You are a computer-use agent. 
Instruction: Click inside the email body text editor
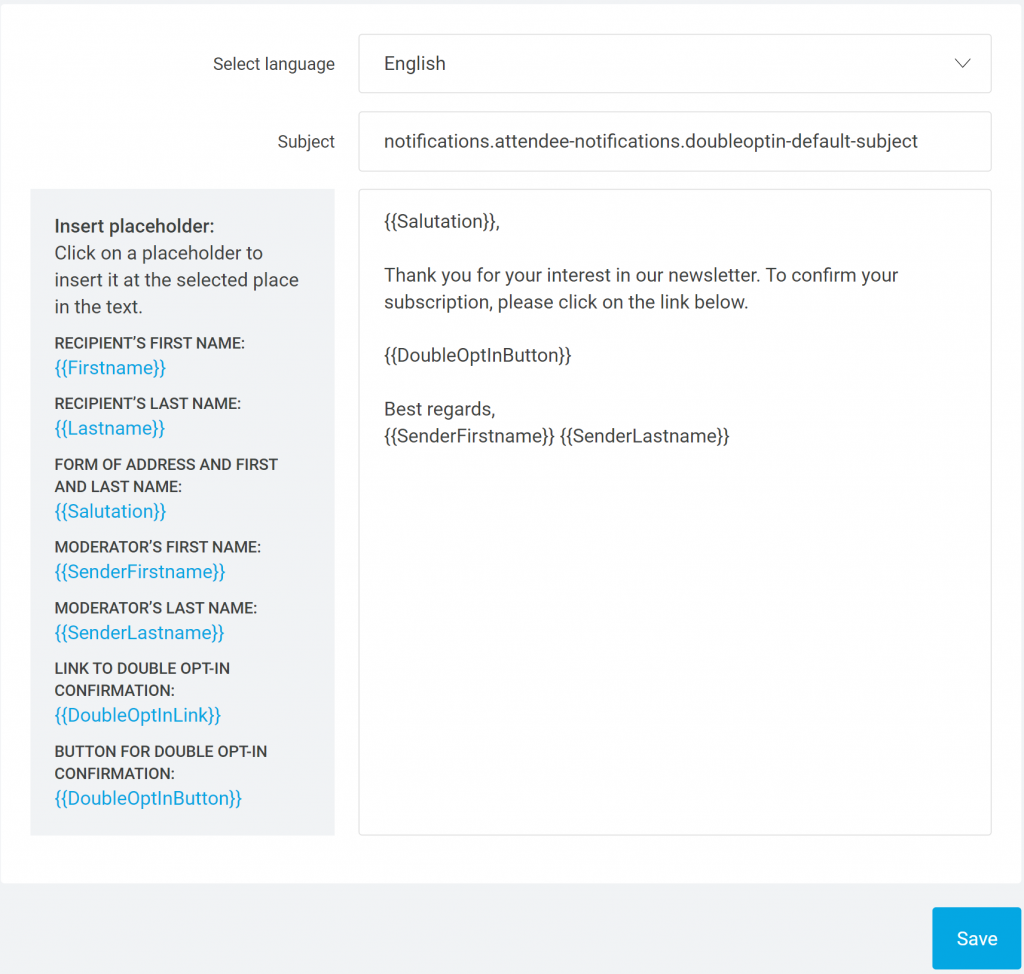point(675,512)
